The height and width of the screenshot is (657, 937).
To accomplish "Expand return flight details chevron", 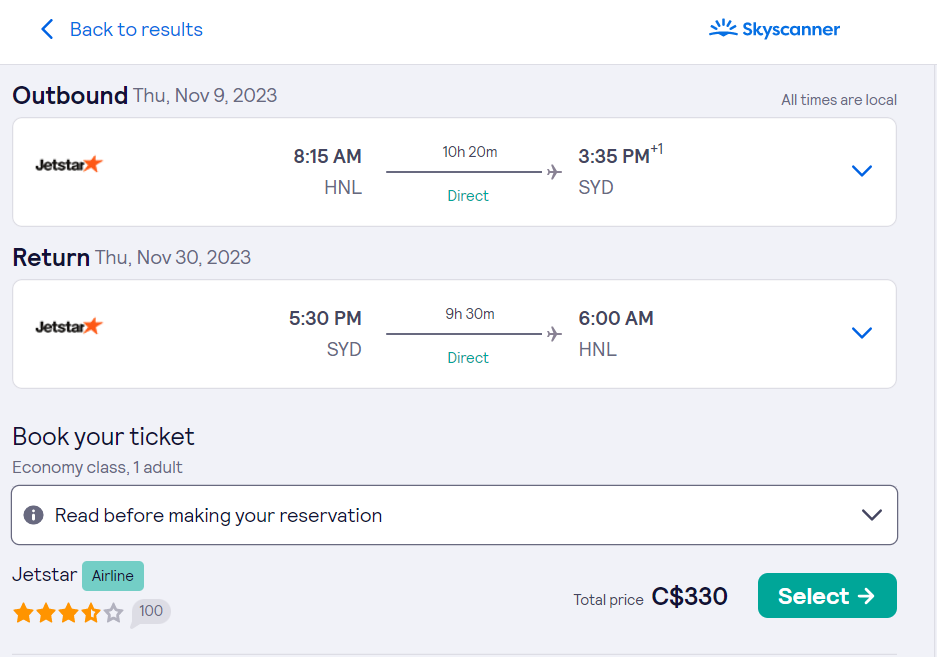I will [x=861, y=333].
